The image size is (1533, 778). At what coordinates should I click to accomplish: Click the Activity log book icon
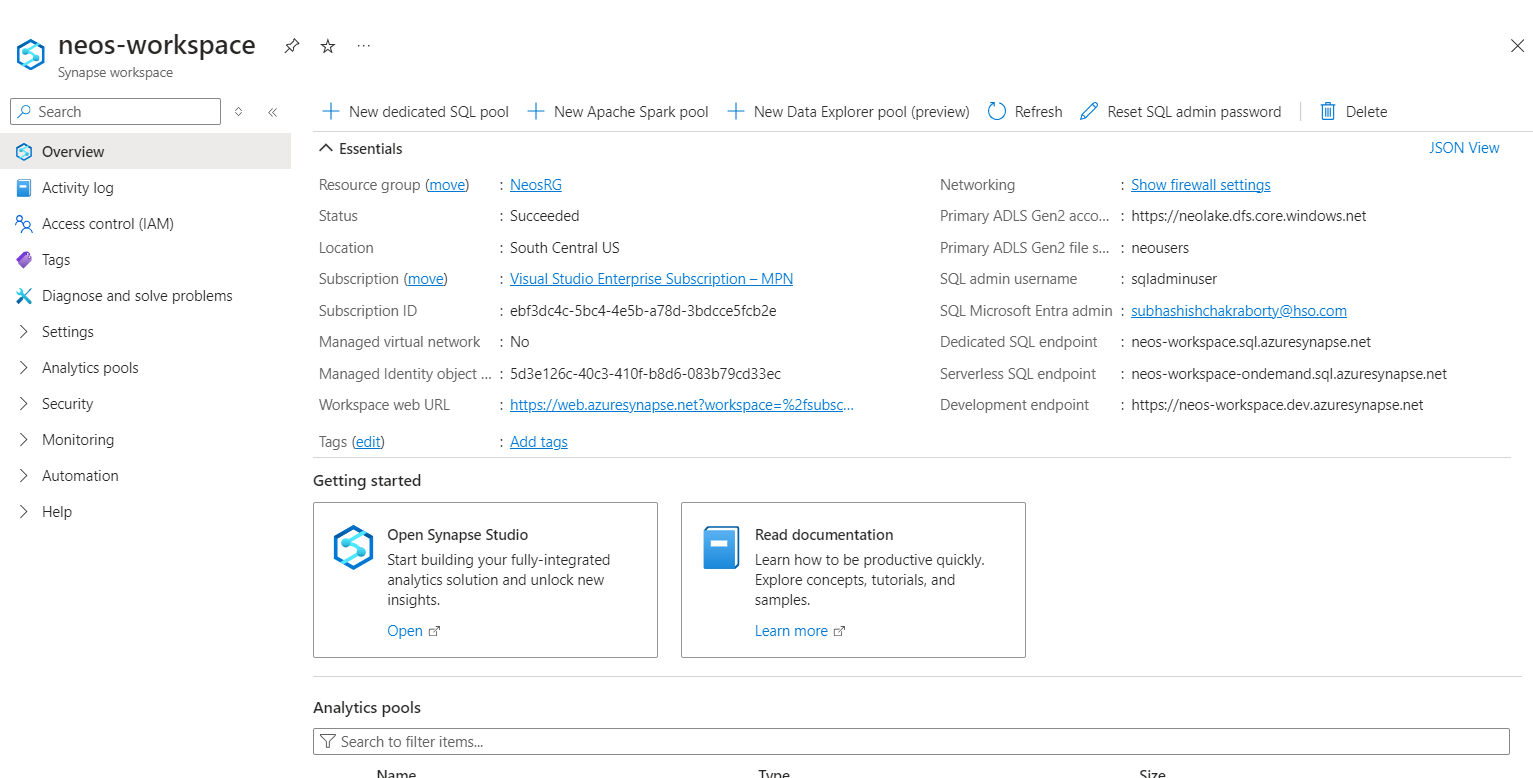(x=24, y=188)
